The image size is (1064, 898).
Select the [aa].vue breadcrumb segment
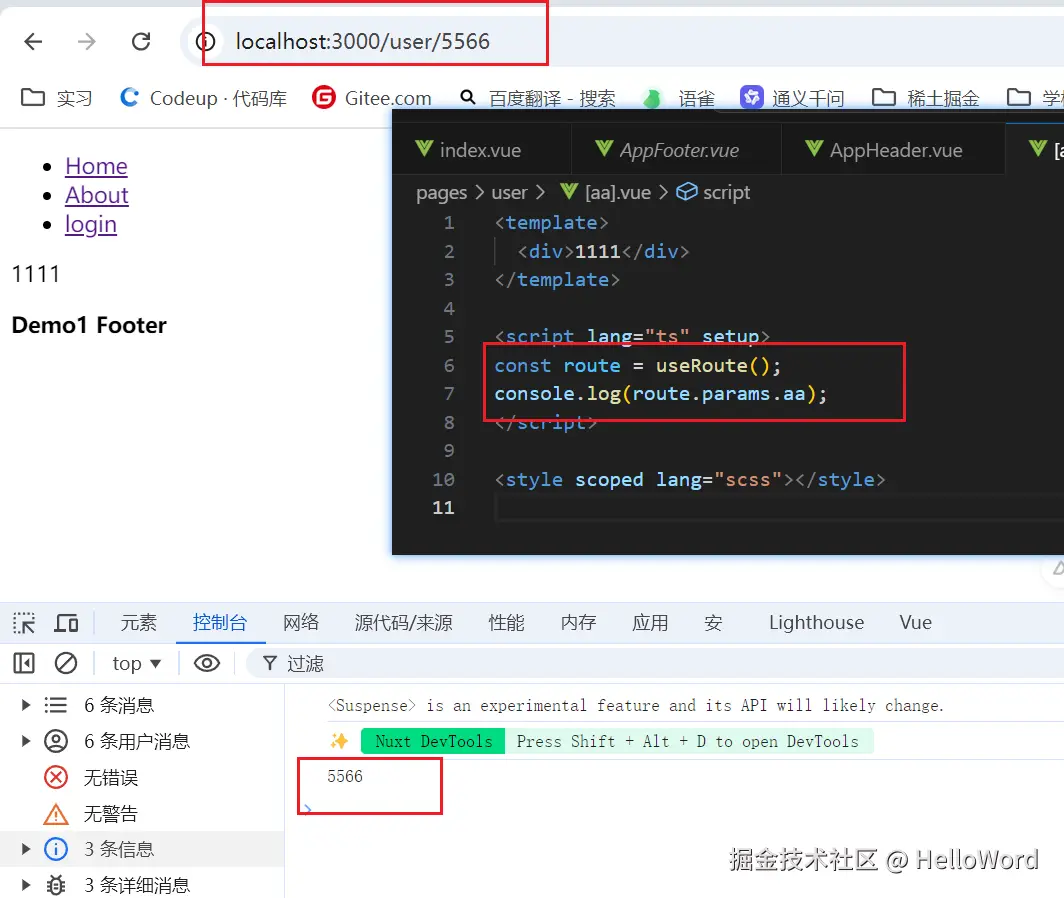(x=605, y=193)
